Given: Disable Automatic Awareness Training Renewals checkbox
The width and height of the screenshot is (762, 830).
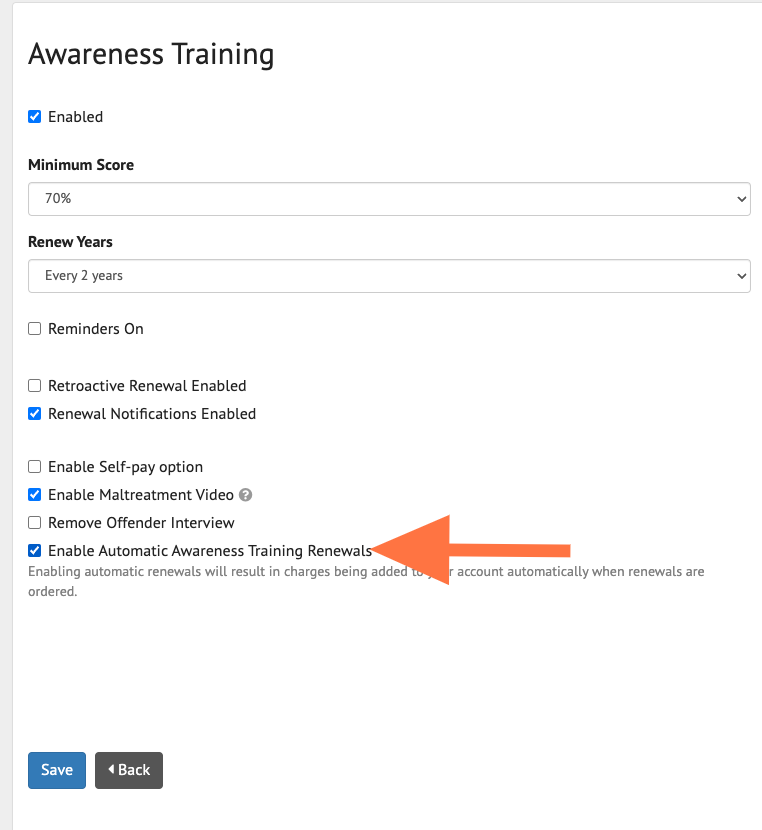Looking at the screenshot, I should [x=35, y=551].
